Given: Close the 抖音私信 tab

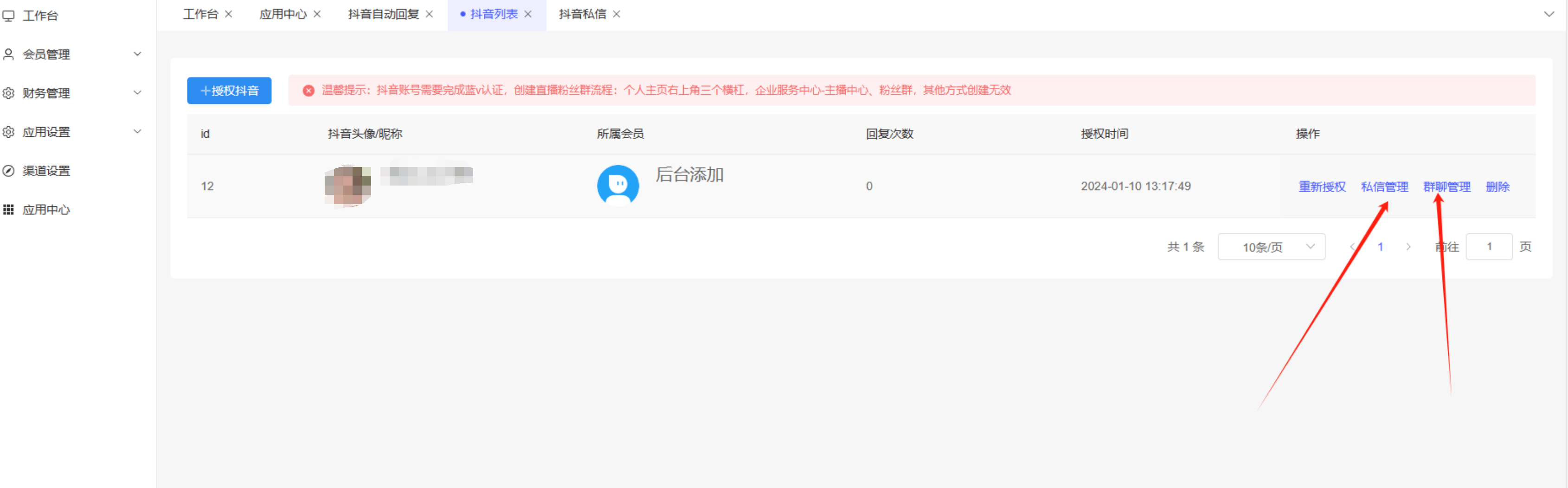Looking at the screenshot, I should [617, 14].
